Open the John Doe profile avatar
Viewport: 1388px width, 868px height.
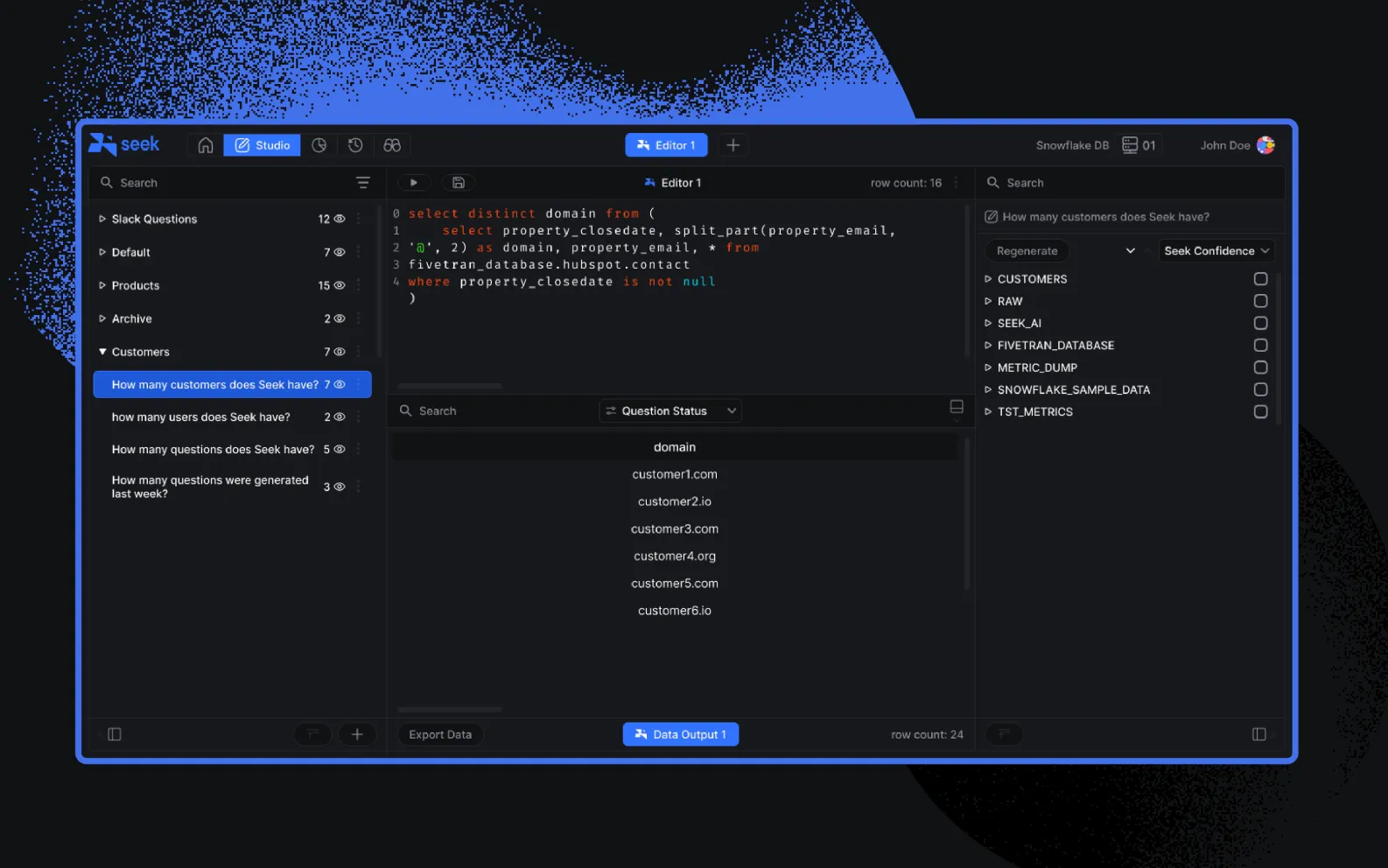point(1265,145)
